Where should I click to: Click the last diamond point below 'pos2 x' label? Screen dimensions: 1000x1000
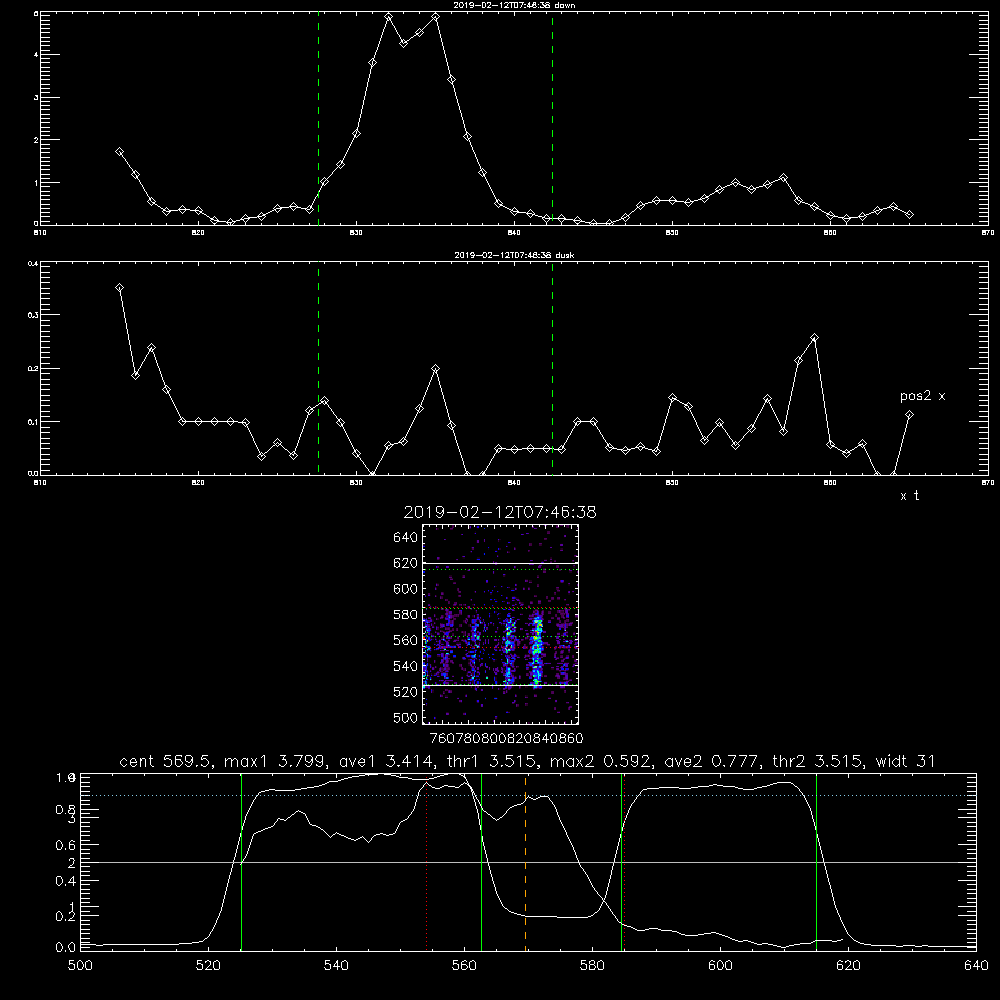(x=909, y=415)
